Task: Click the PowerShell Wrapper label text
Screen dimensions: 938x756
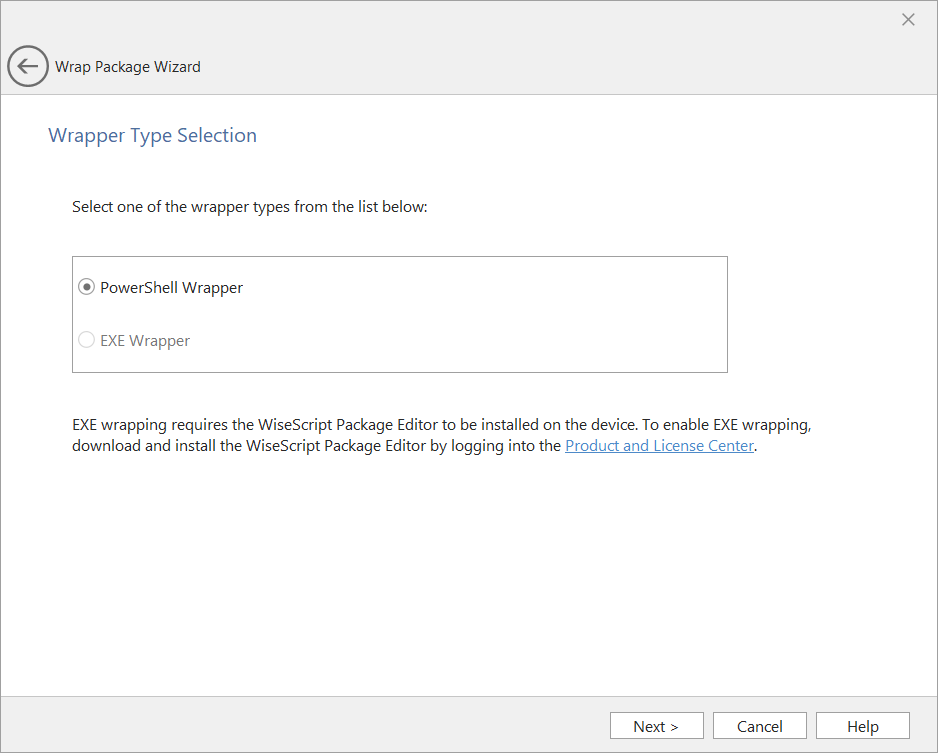Action: pyautogui.click(x=171, y=288)
